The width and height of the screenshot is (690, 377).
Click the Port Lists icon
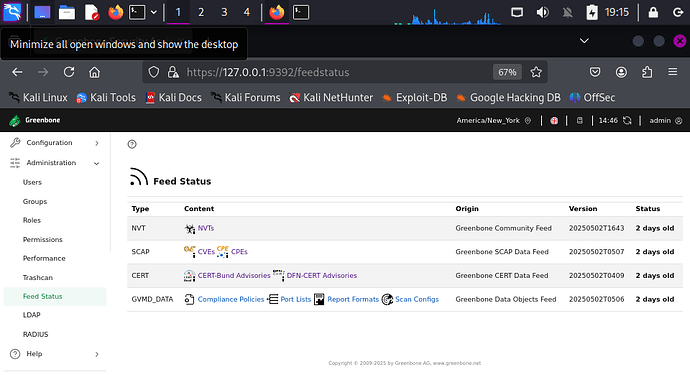click(x=273, y=299)
